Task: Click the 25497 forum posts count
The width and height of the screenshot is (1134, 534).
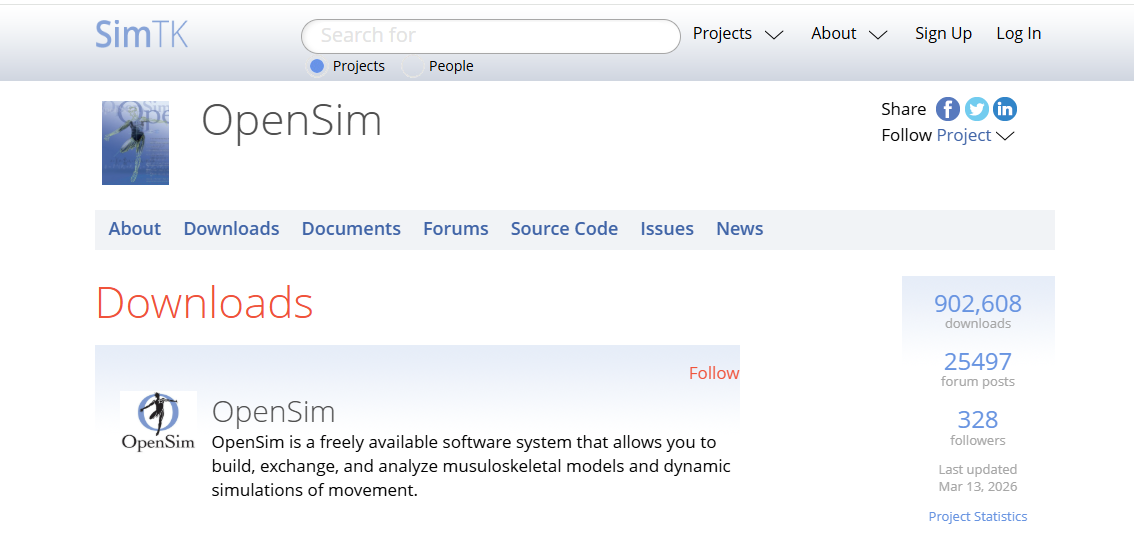Action: coord(978,362)
